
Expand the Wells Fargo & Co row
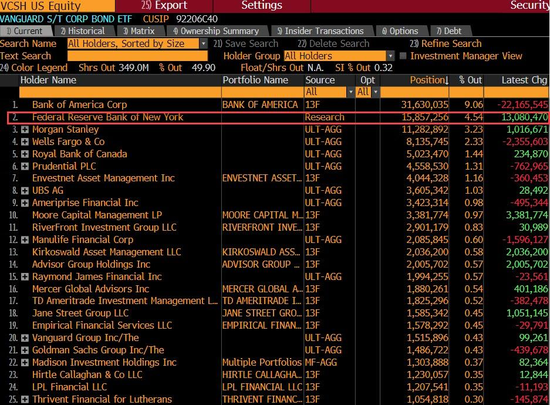(25, 142)
